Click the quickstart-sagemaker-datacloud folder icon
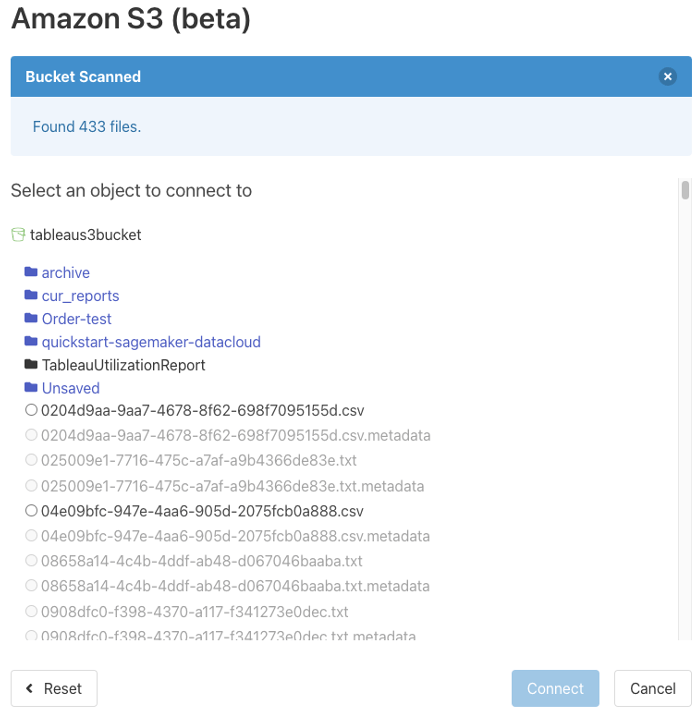Viewport: 695px width, 721px height. (x=31, y=341)
